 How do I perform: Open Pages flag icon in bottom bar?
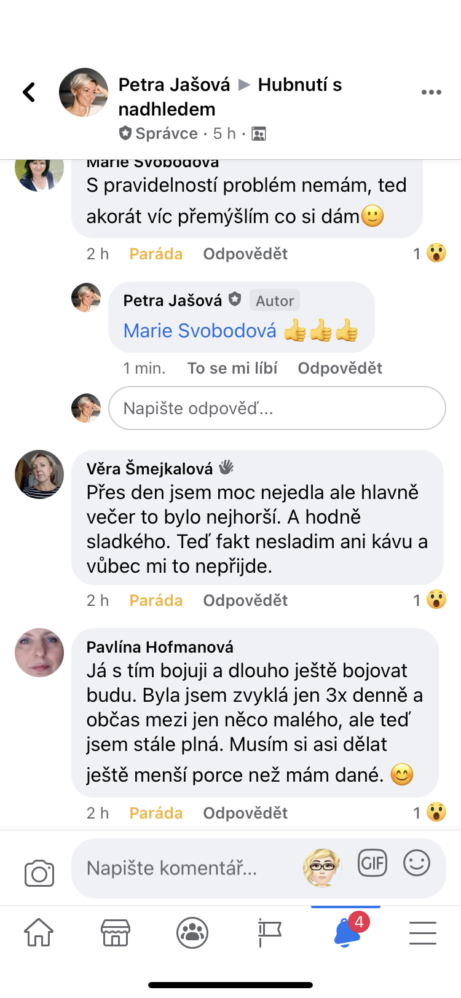pos(270,934)
